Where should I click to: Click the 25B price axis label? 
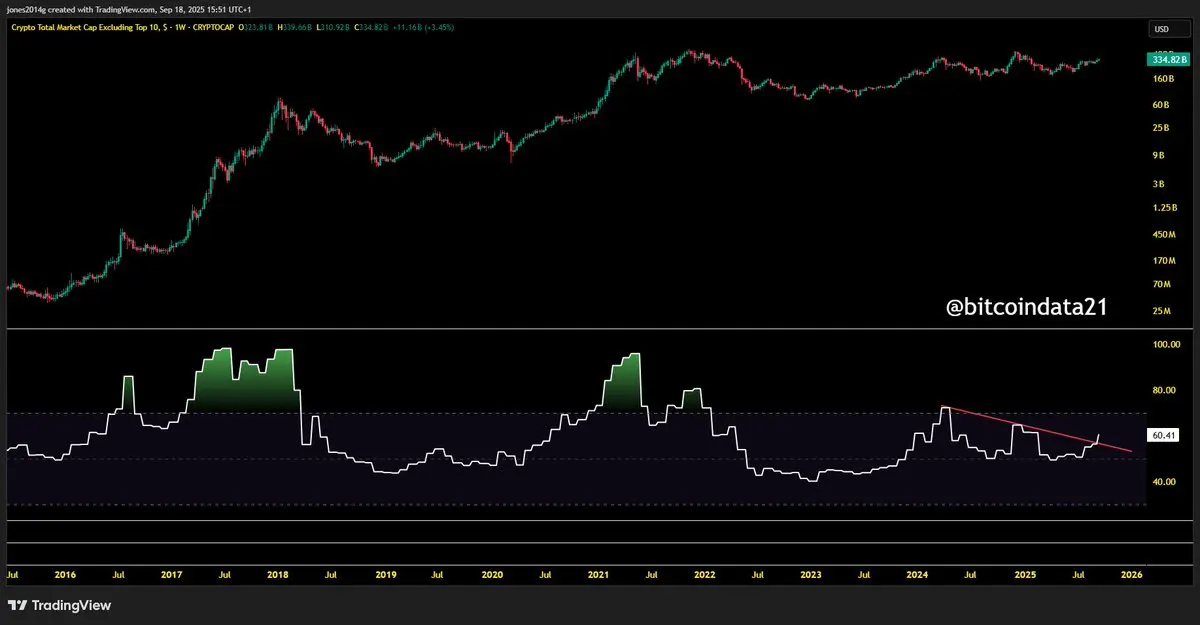pyautogui.click(x=1161, y=128)
